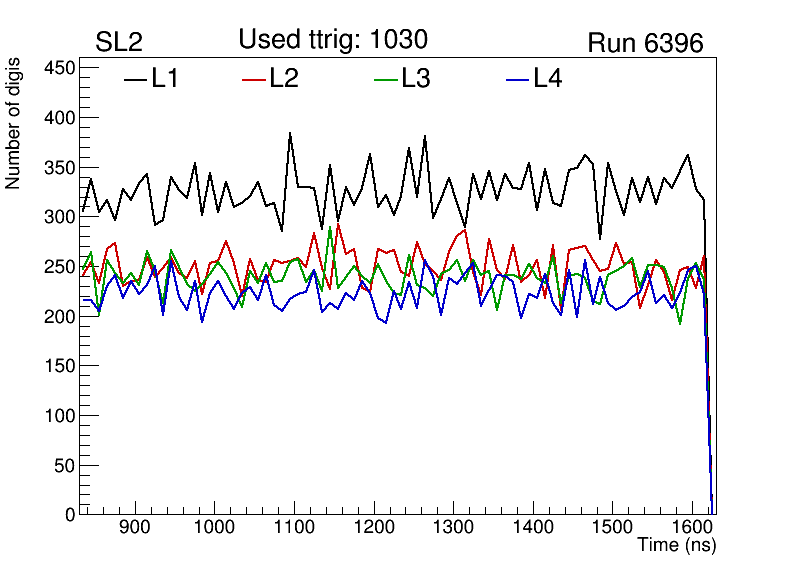
Task: Click the "Used ttrig: 1030" header text
Action: click(333, 40)
